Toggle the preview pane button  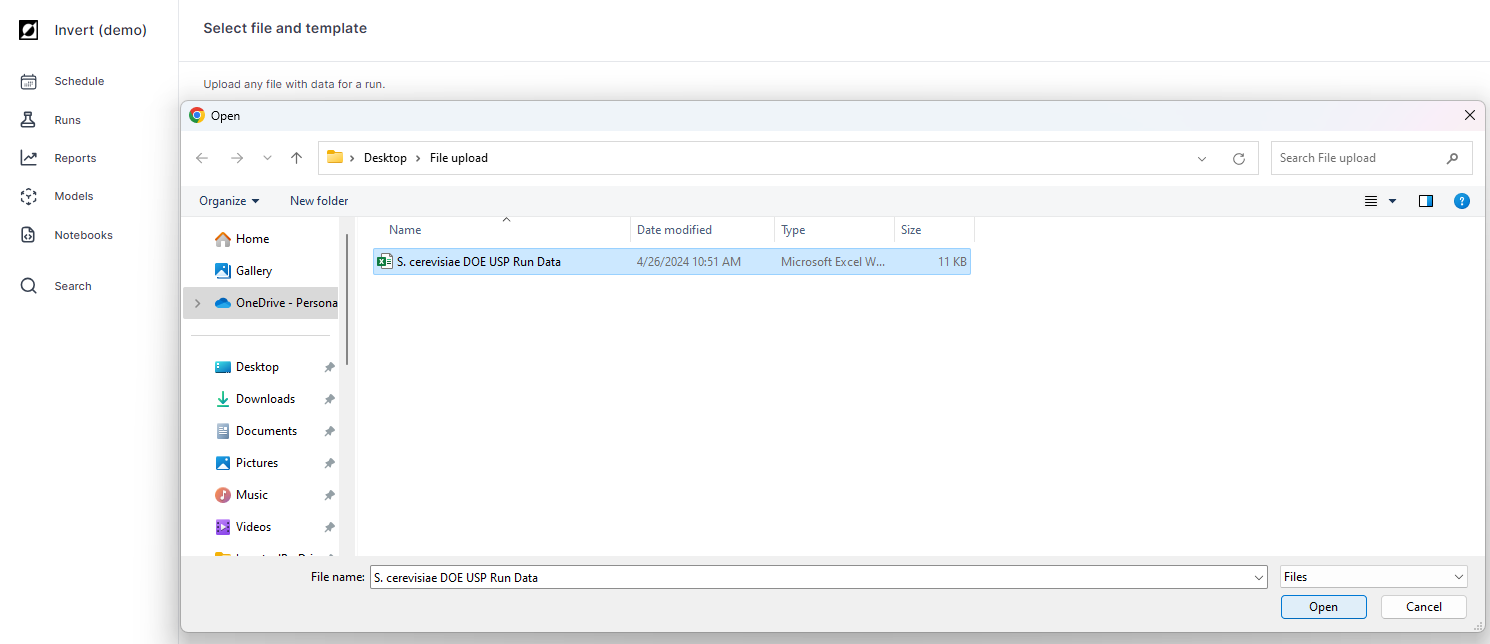click(x=1426, y=201)
